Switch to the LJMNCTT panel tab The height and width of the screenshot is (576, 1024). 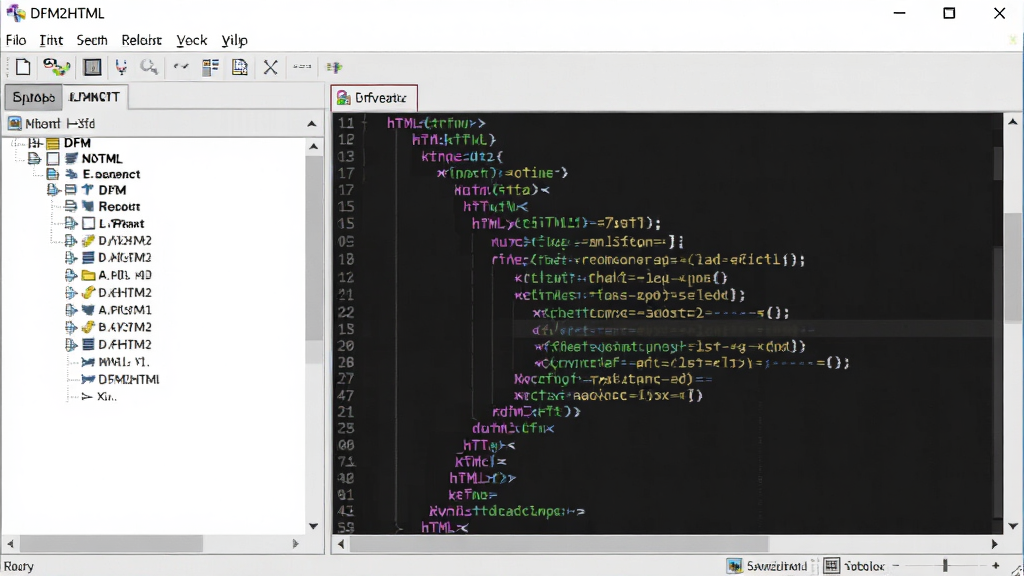tap(95, 97)
